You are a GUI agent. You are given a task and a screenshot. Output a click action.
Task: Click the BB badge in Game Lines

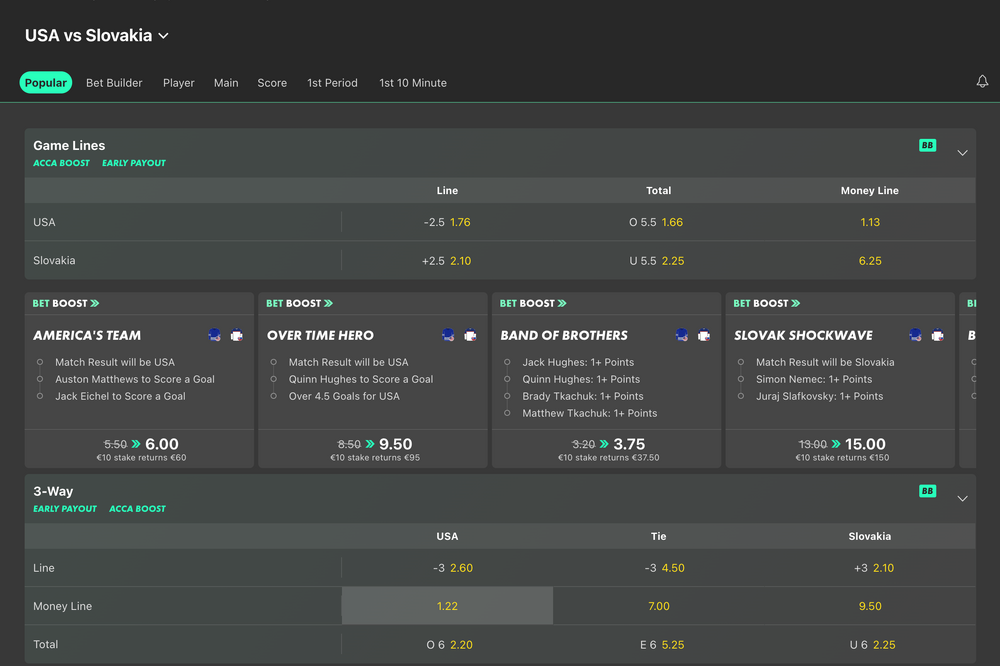927,145
